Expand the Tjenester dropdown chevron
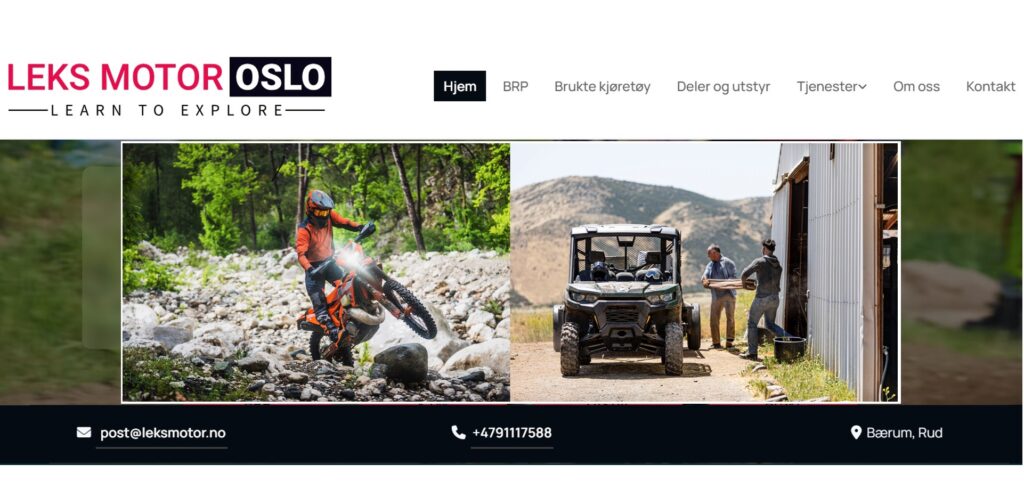 click(x=862, y=87)
